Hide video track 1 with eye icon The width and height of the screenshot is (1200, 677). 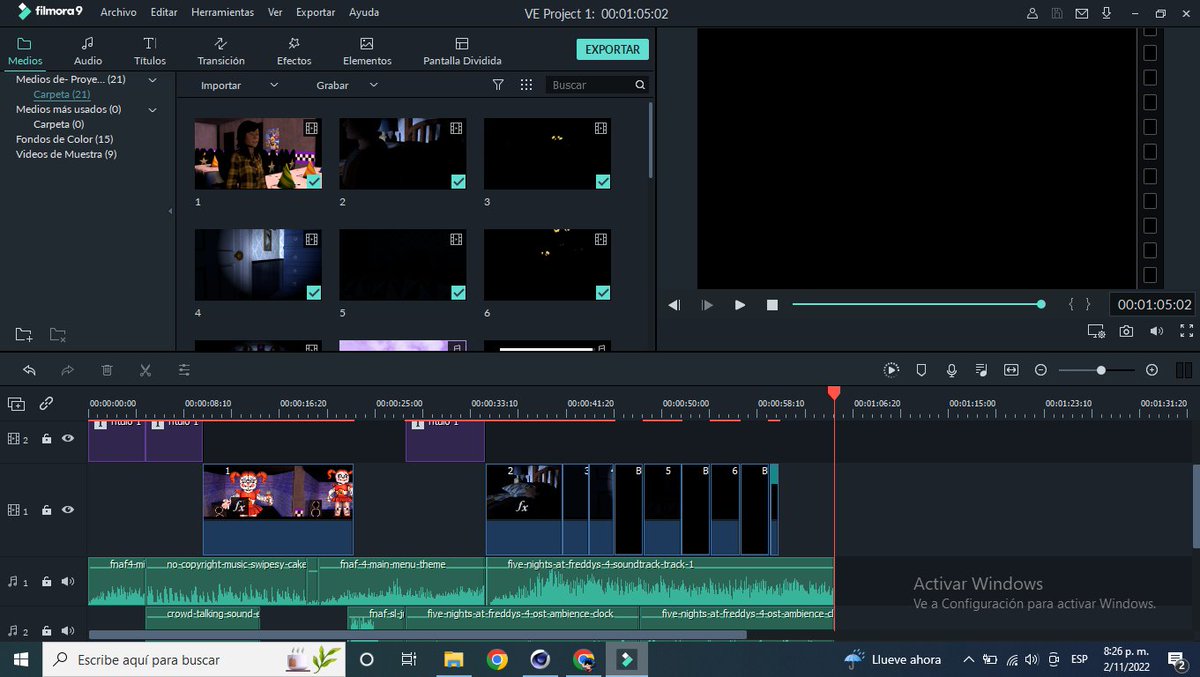coord(68,510)
